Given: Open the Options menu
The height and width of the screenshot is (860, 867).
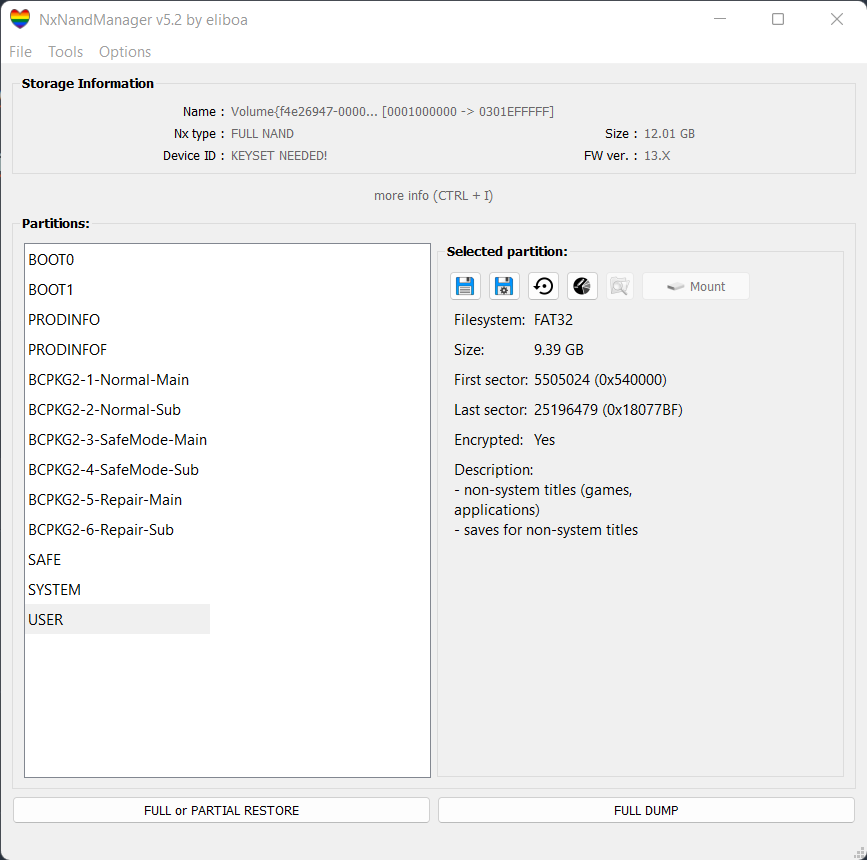Looking at the screenshot, I should [x=125, y=51].
